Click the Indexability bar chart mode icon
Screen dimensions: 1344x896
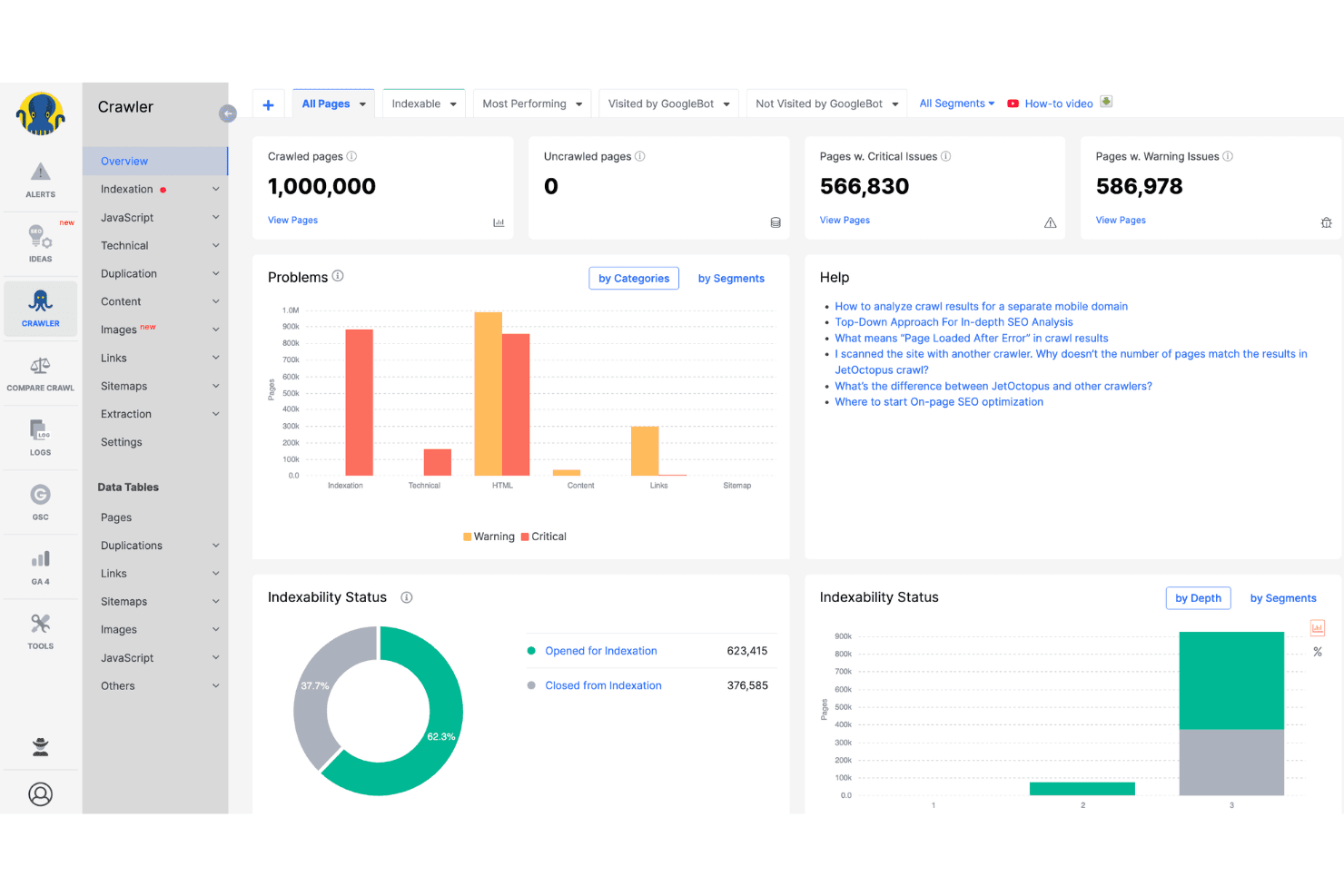[1318, 627]
